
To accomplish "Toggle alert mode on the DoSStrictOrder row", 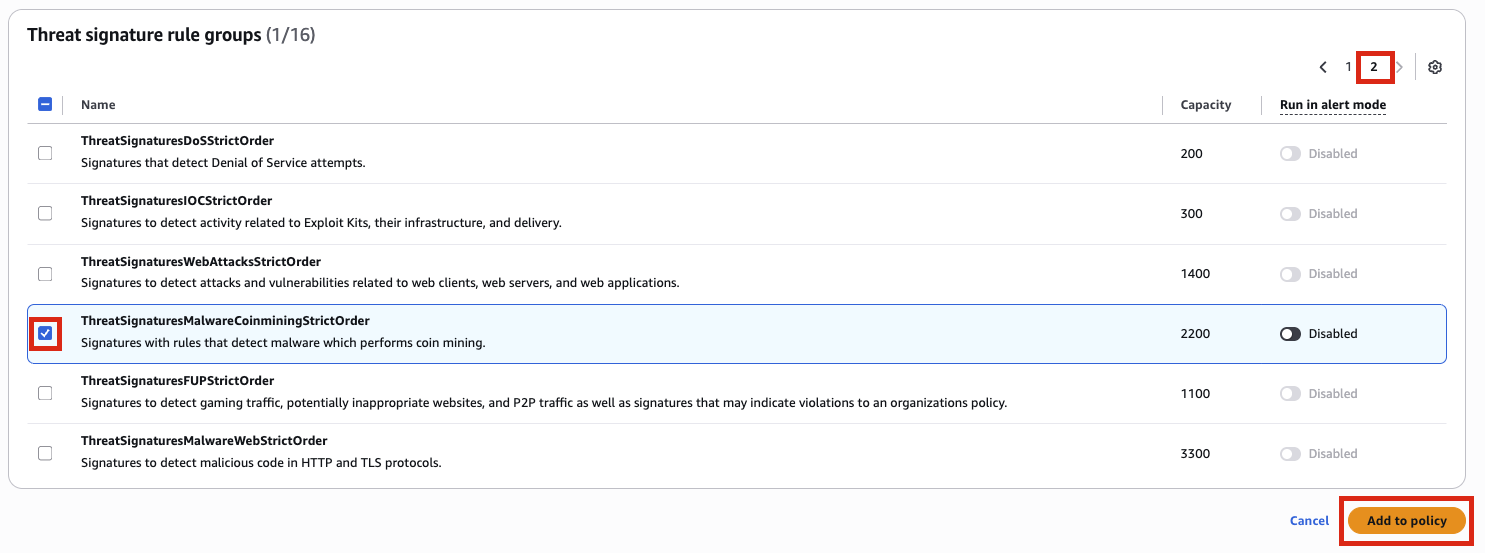I will coord(1290,154).
